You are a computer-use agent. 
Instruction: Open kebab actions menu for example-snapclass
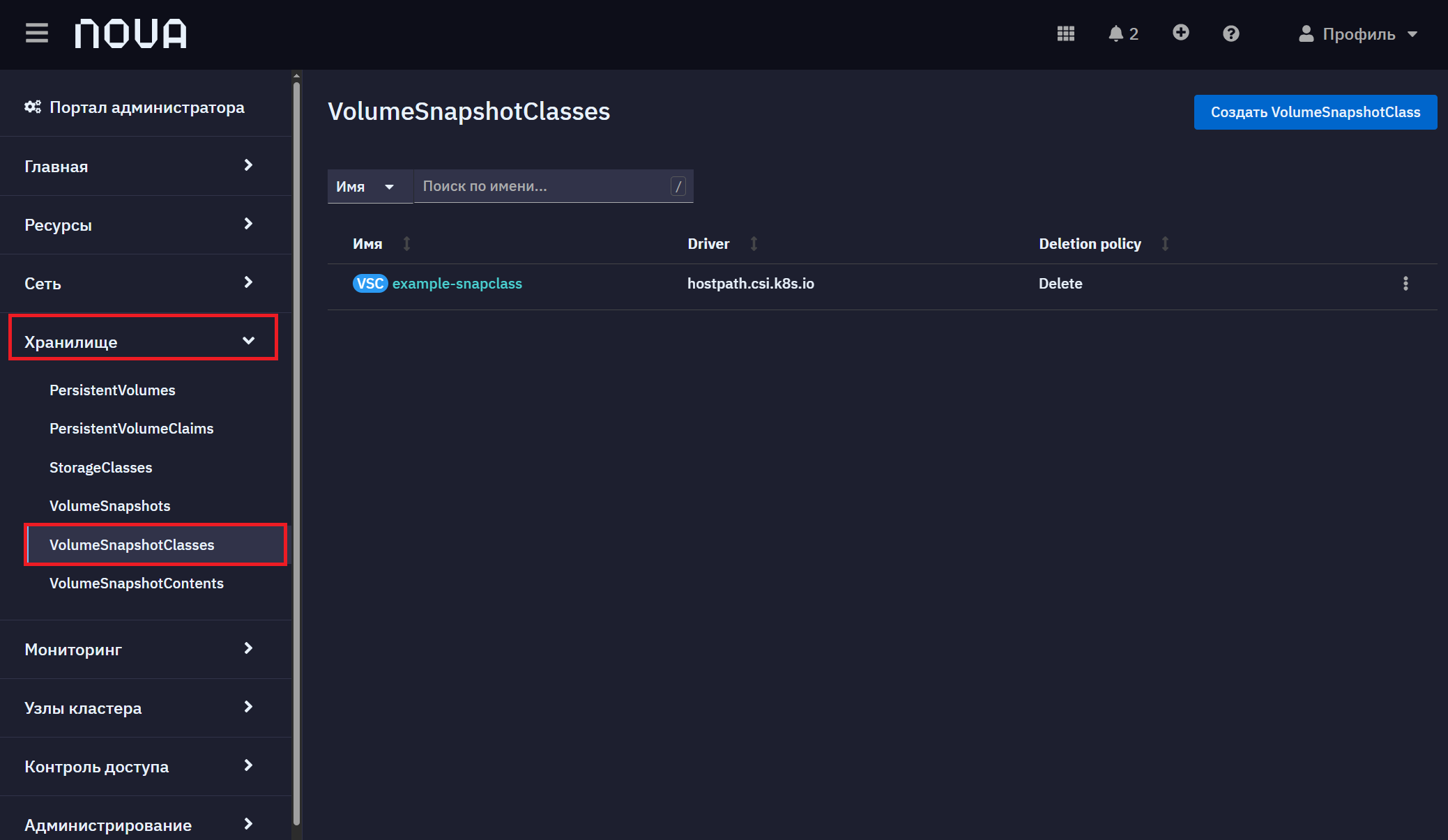[1405, 284]
